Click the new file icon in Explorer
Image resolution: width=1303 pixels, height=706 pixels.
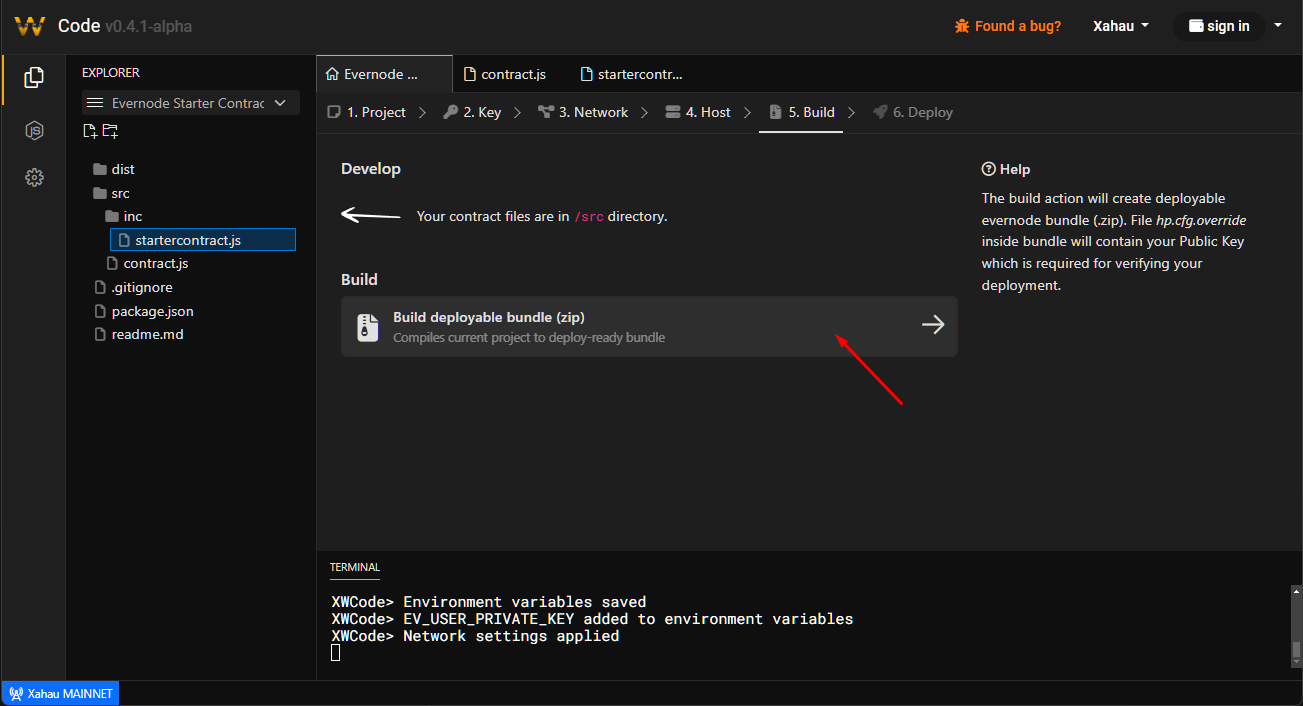click(x=90, y=131)
